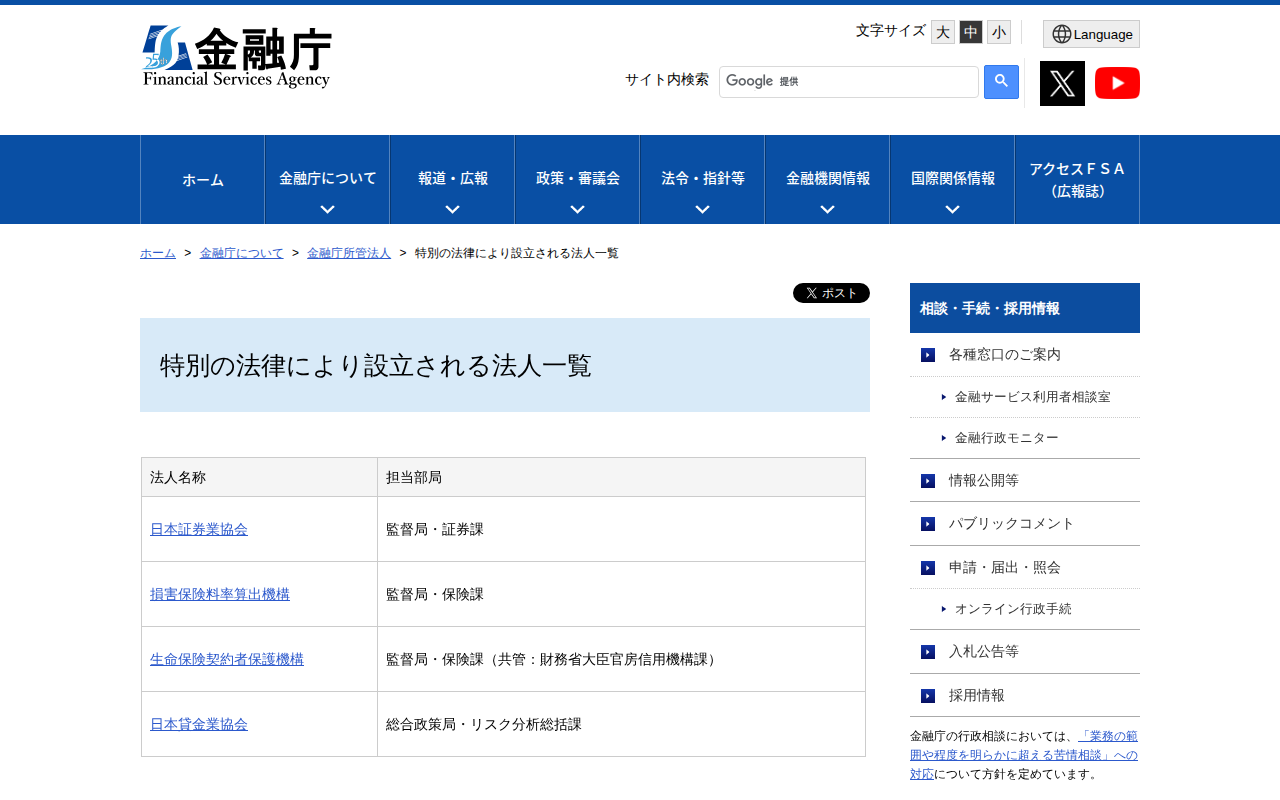The height and width of the screenshot is (800, 1280).
Task: Open アクセスFSA（広報誌） menu item
Action: (x=1077, y=180)
